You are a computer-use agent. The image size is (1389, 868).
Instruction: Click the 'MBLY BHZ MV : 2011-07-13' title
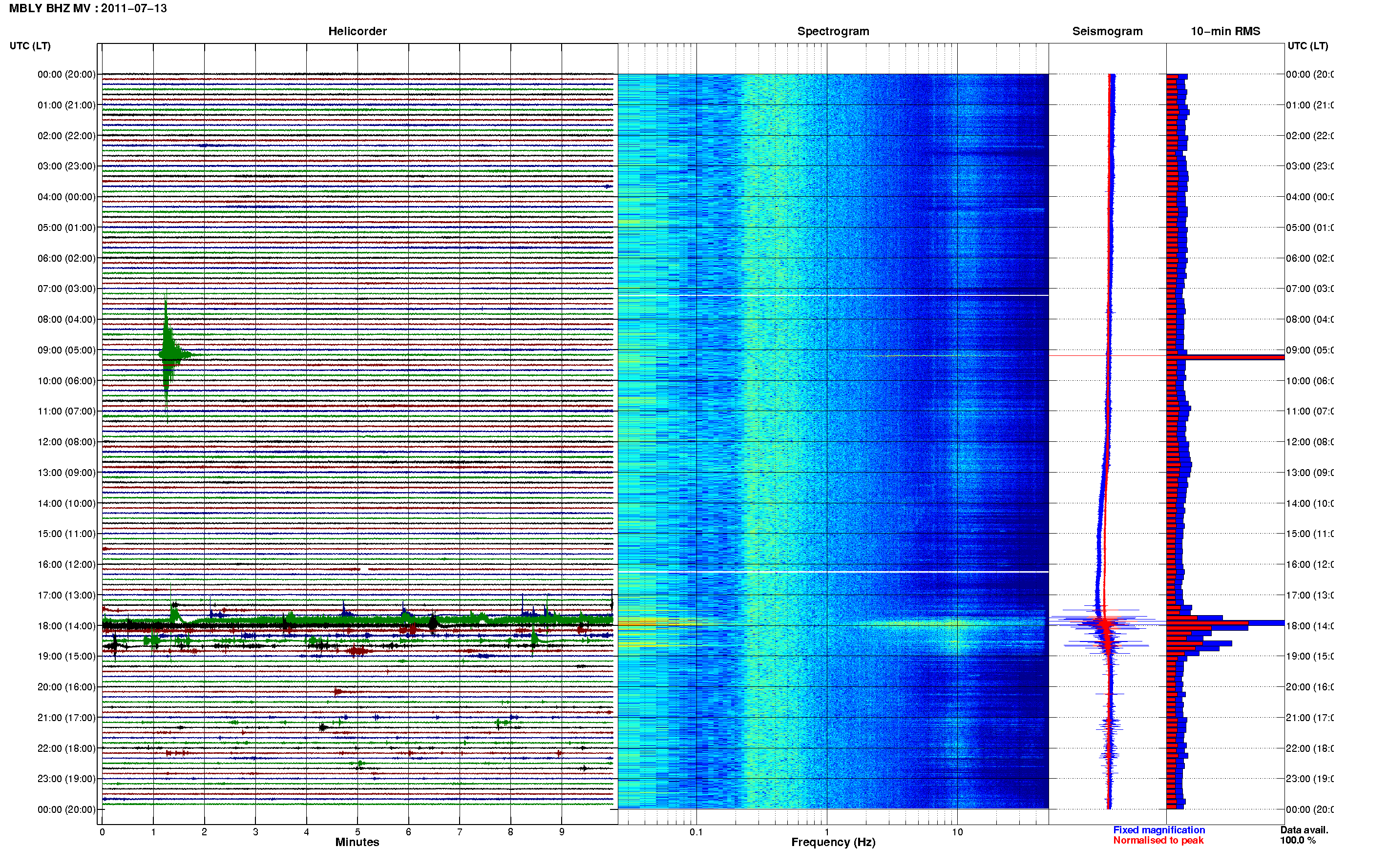(x=88, y=9)
